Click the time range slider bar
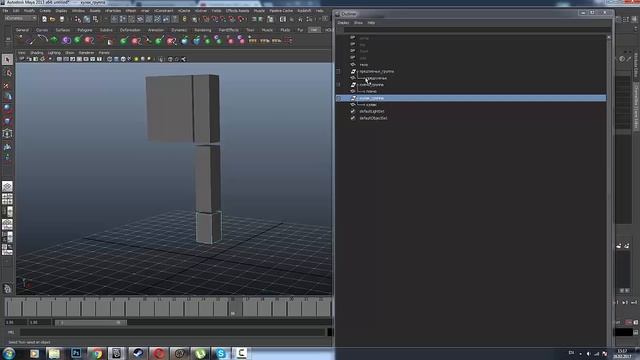The image size is (640, 360). click(x=91, y=323)
